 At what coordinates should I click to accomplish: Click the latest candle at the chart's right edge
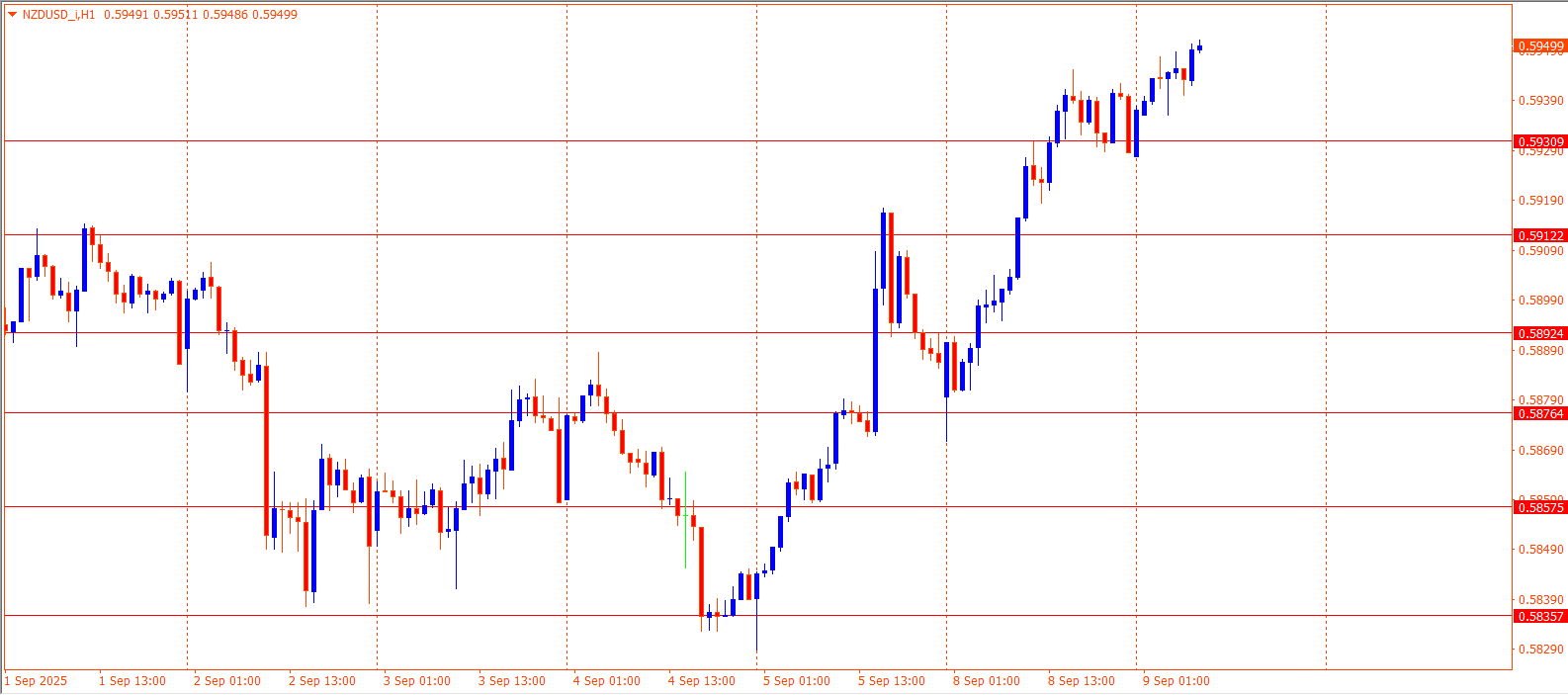coord(1199,47)
